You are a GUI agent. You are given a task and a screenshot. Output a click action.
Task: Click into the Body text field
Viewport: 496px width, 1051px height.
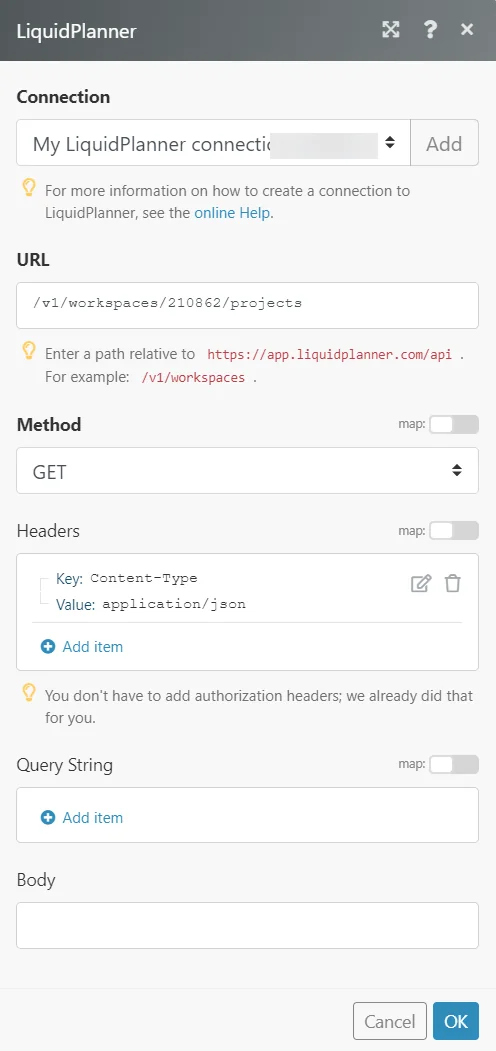coord(247,925)
